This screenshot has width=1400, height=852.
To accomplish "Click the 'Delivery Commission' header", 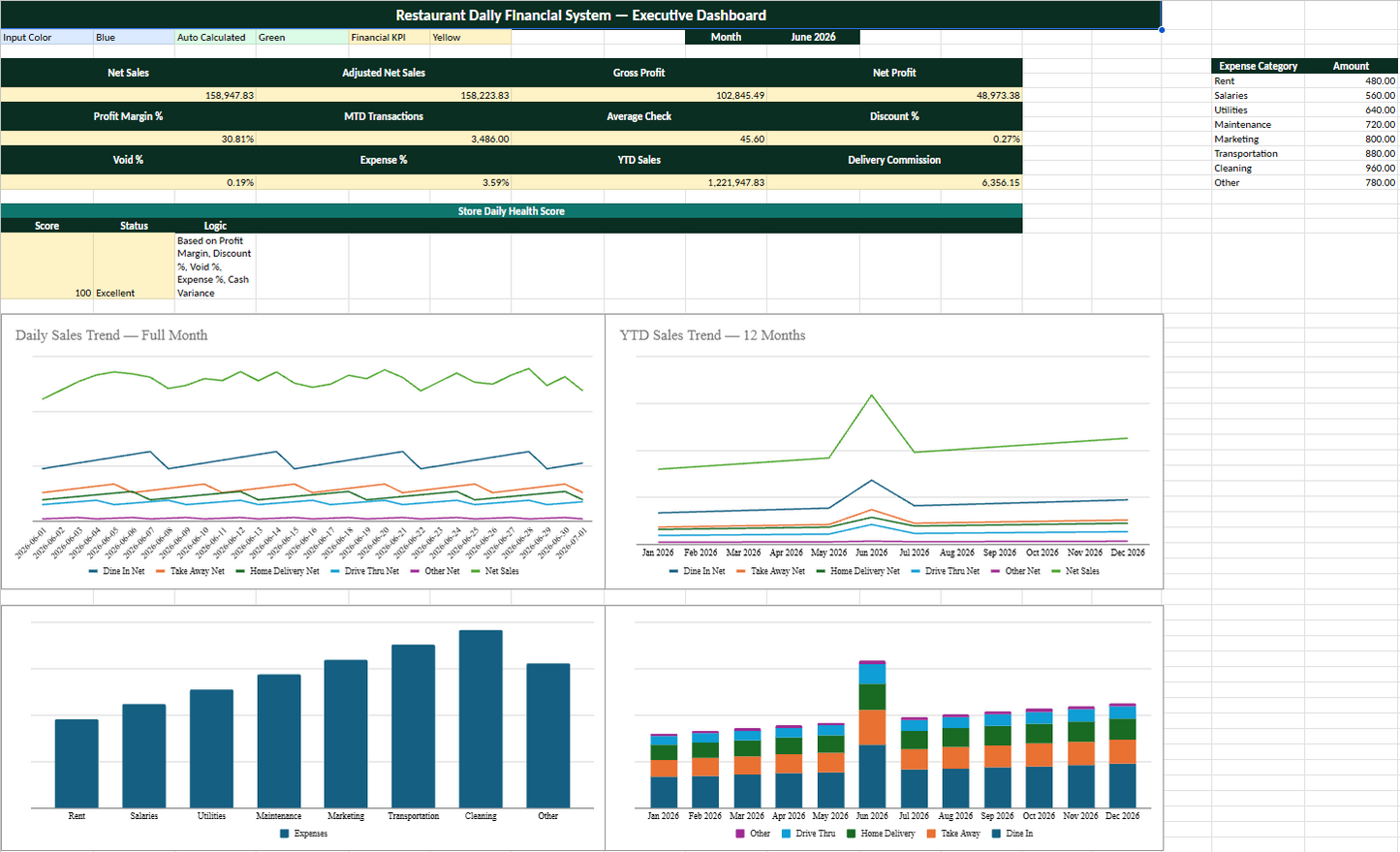I will point(894,160).
